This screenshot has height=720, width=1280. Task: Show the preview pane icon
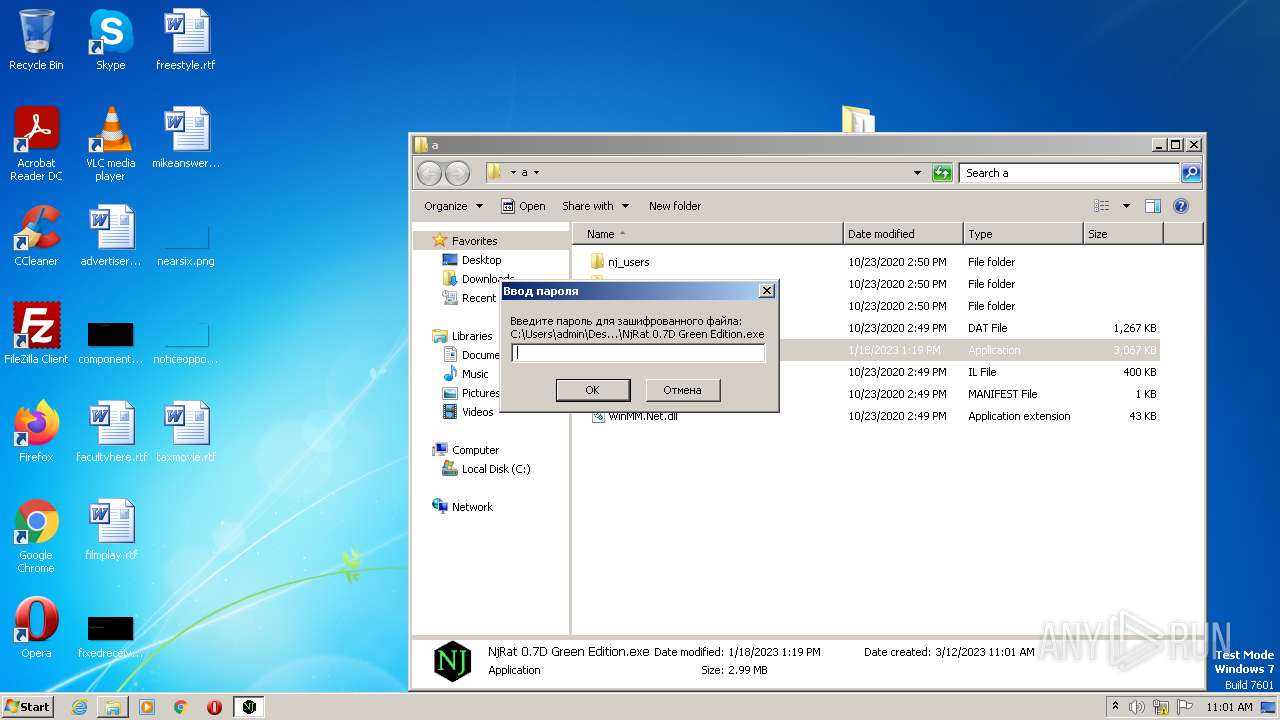point(1152,206)
